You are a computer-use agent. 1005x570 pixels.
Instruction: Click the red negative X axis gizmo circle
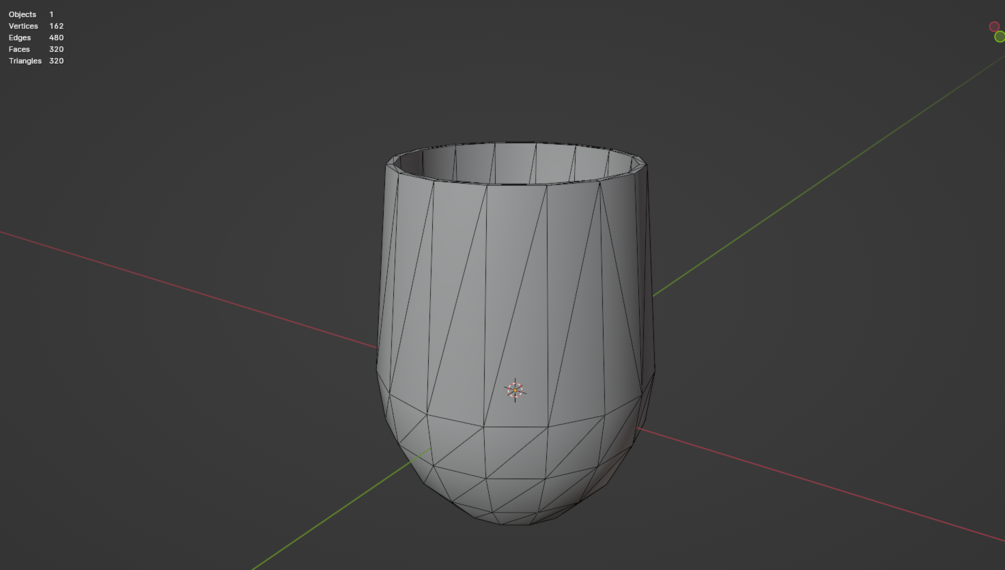[x=994, y=26]
